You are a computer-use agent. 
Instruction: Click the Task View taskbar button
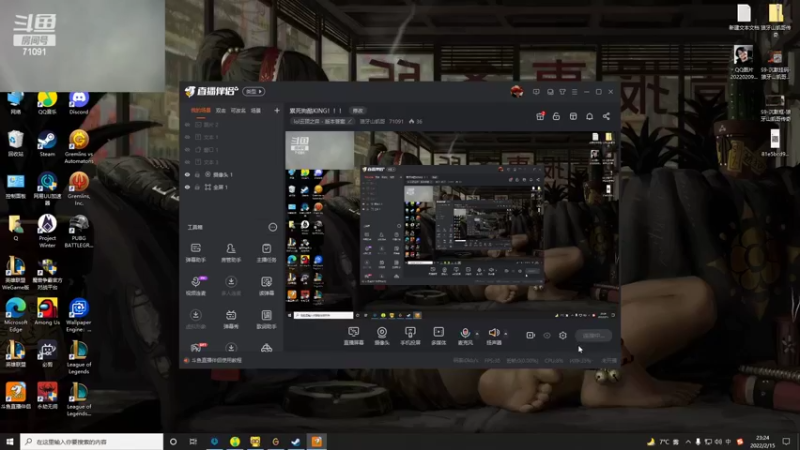[x=193, y=441]
